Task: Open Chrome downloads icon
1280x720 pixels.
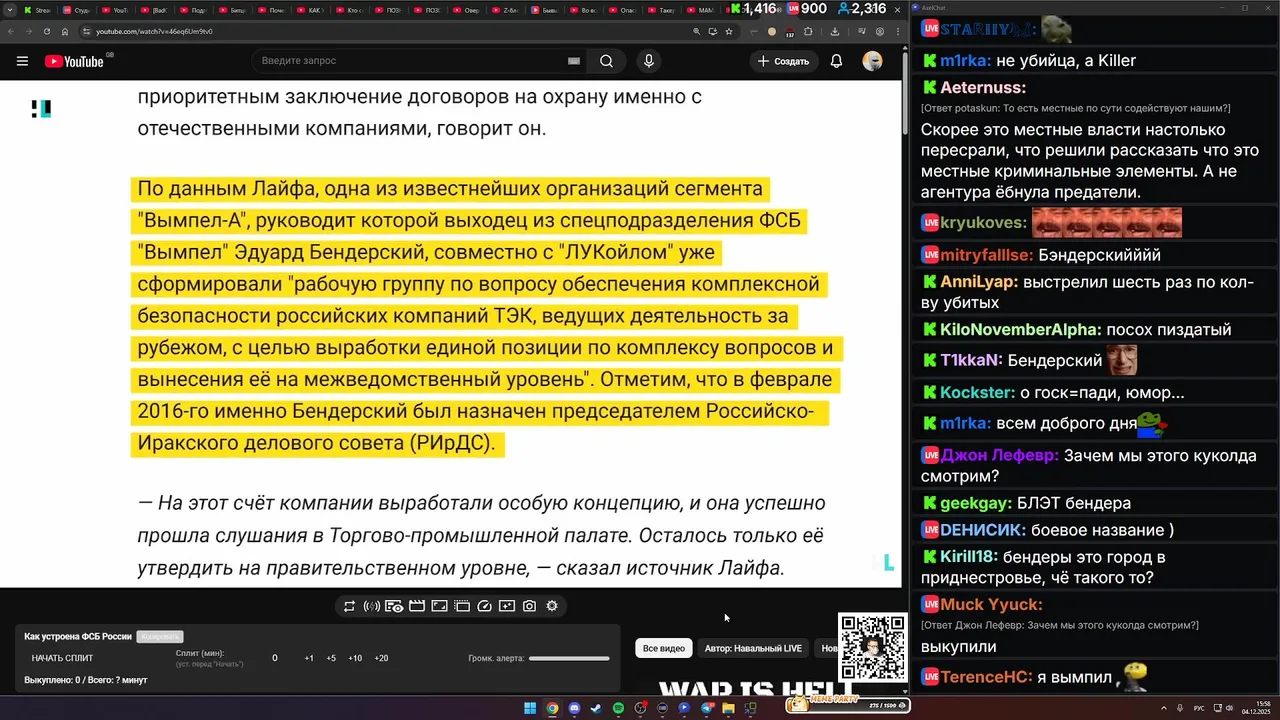Action: tap(835, 31)
